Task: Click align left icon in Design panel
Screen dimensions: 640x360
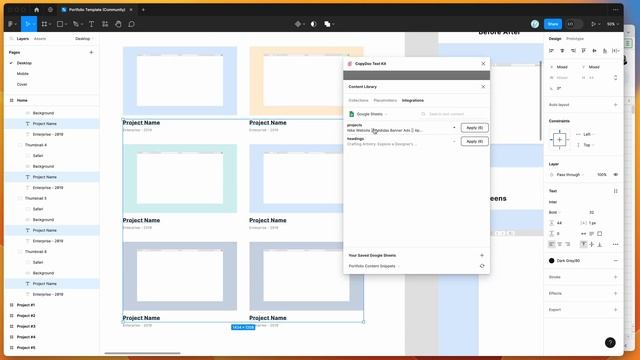Action: point(551,51)
